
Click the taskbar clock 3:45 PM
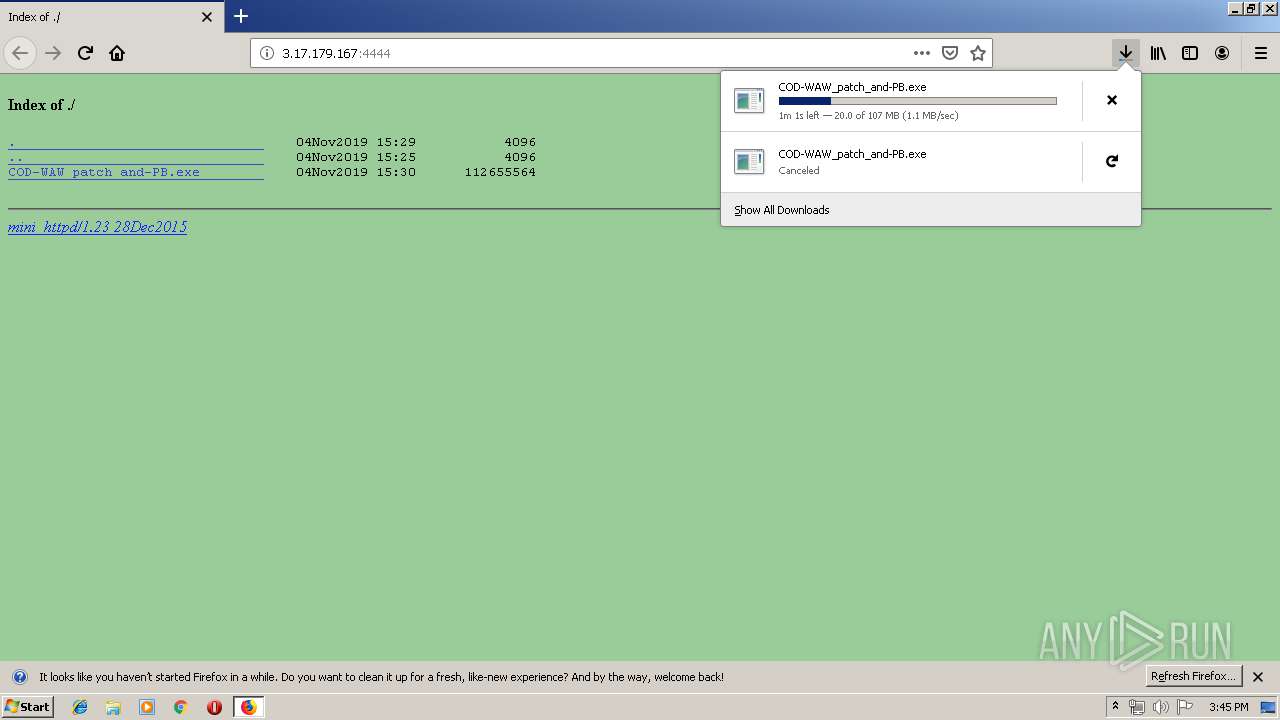coord(1229,707)
